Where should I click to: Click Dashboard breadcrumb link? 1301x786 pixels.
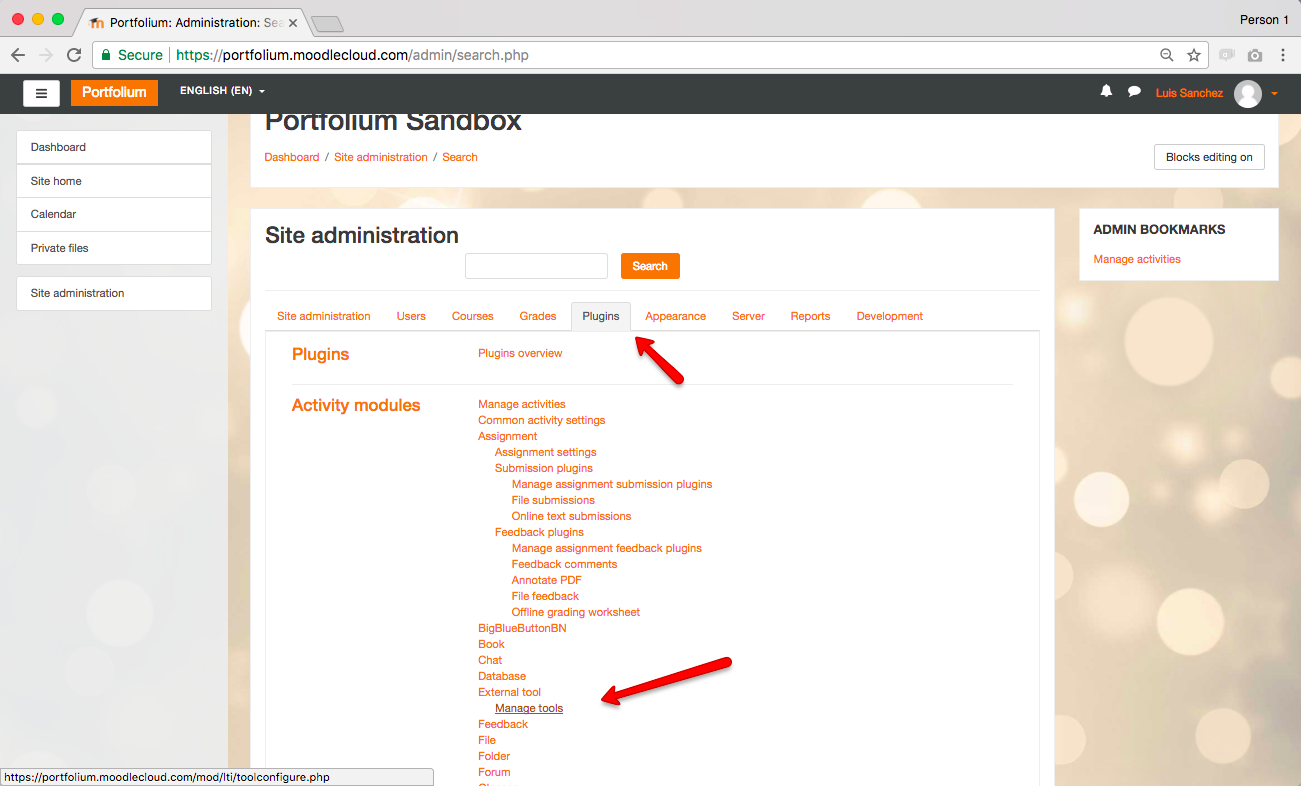pos(292,157)
